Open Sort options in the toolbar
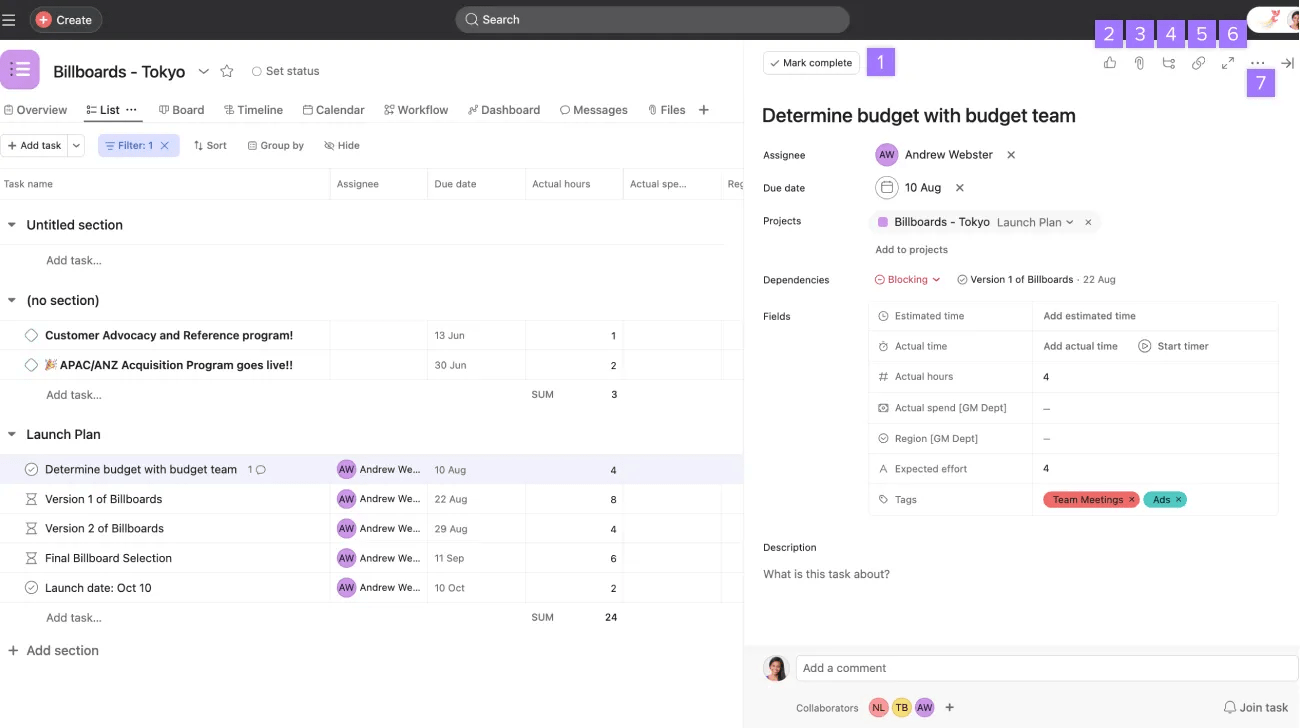The height and width of the screenshot is (728, 1300). (210, 145)
